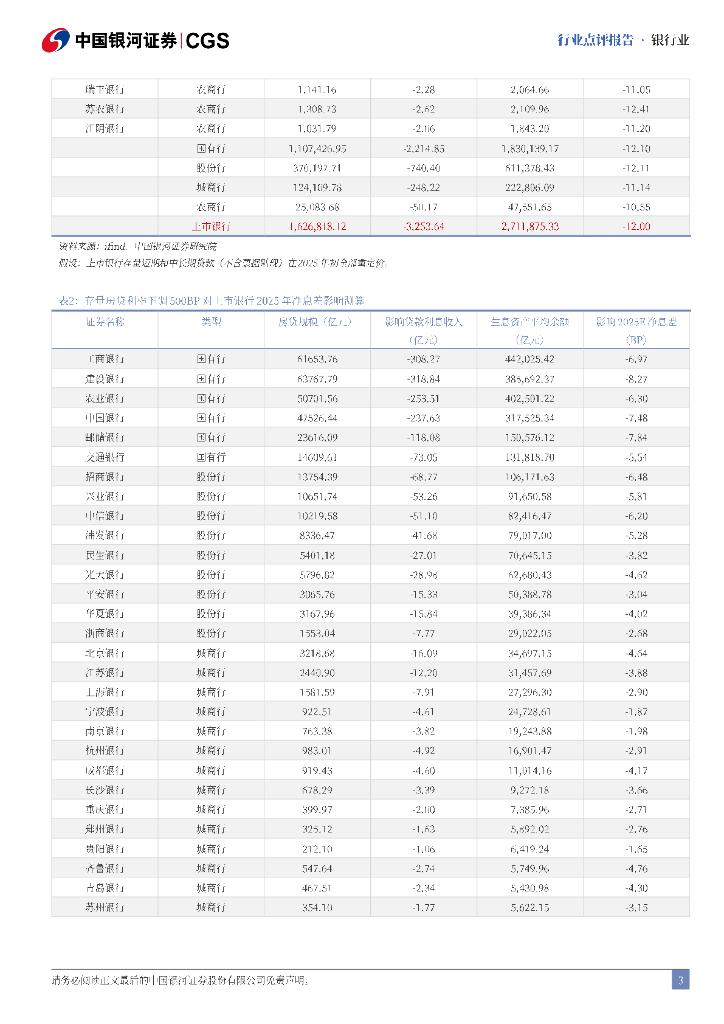Click the '平安银行' row name
724x1024 pixels.
tap(104, 594)
